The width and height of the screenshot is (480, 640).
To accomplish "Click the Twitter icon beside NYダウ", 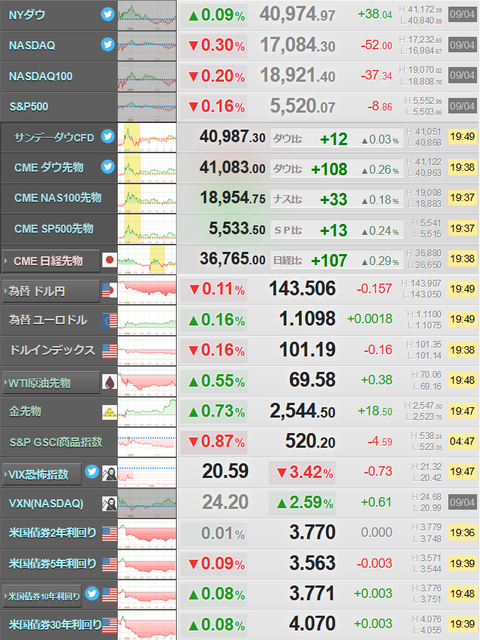I will tap(108, 14).
